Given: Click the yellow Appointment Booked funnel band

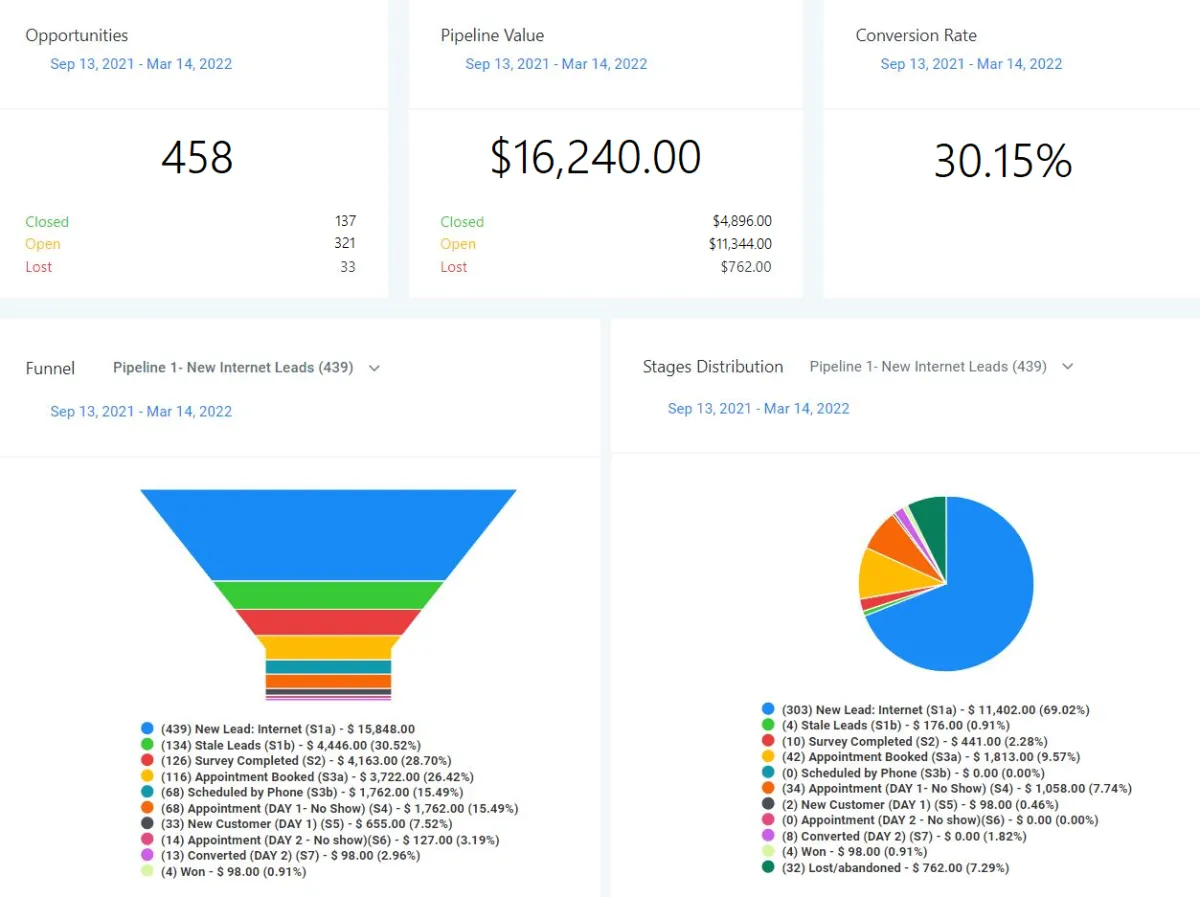Looking at the screenshot, I should [328, 647].
